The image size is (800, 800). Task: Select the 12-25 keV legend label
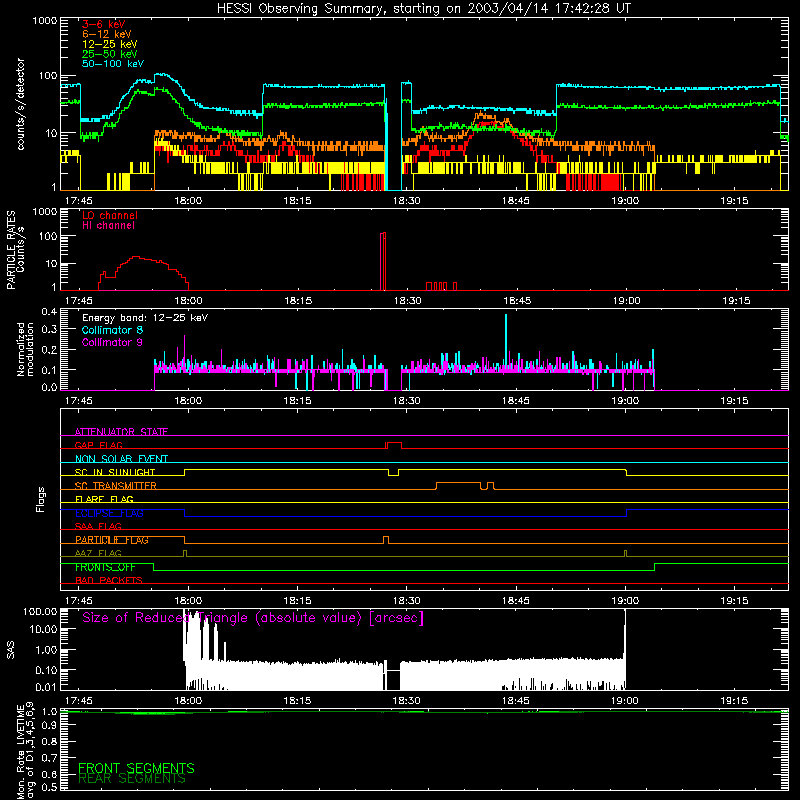point(110,44)
